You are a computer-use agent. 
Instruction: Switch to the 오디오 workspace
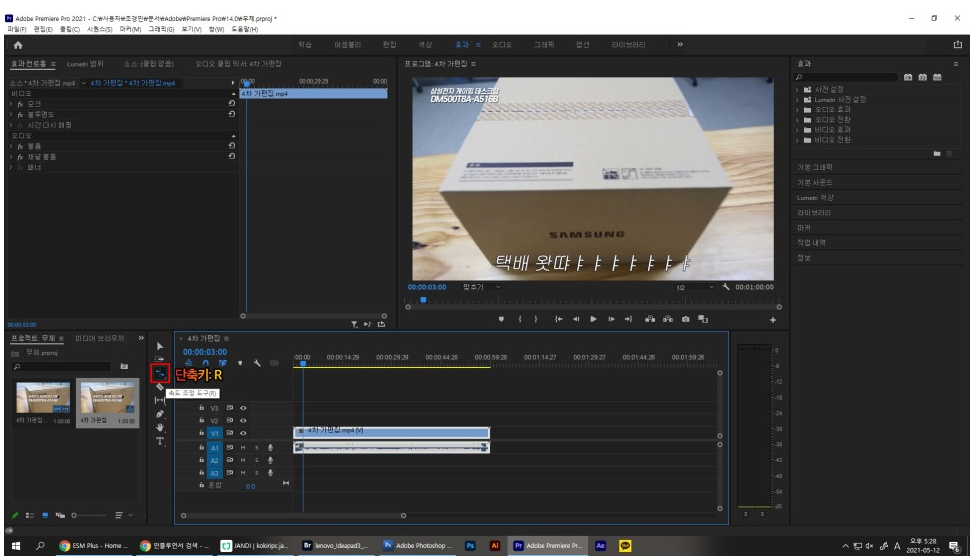(502, 45)
